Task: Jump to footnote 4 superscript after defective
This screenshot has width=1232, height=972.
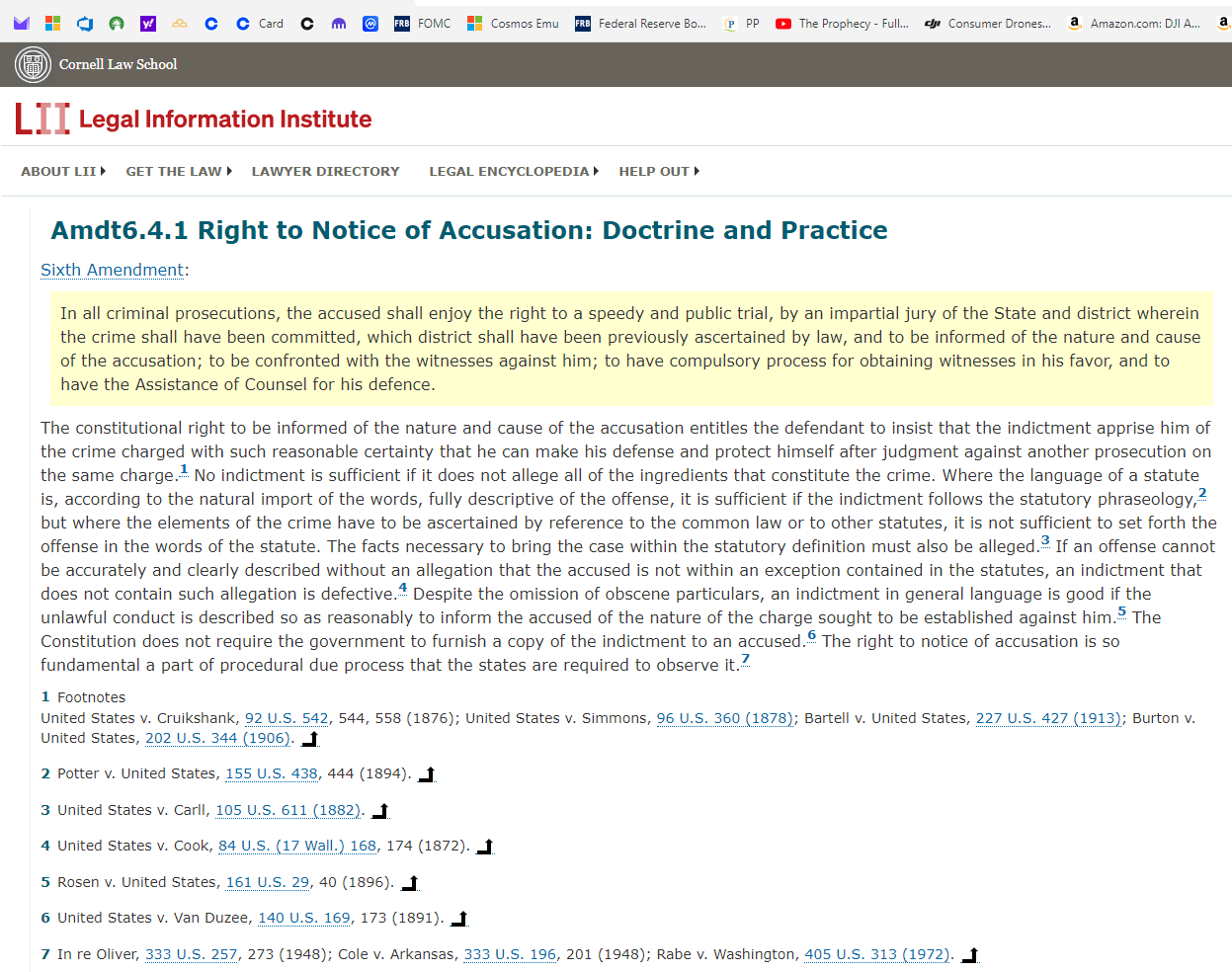Action: point(402,588)
